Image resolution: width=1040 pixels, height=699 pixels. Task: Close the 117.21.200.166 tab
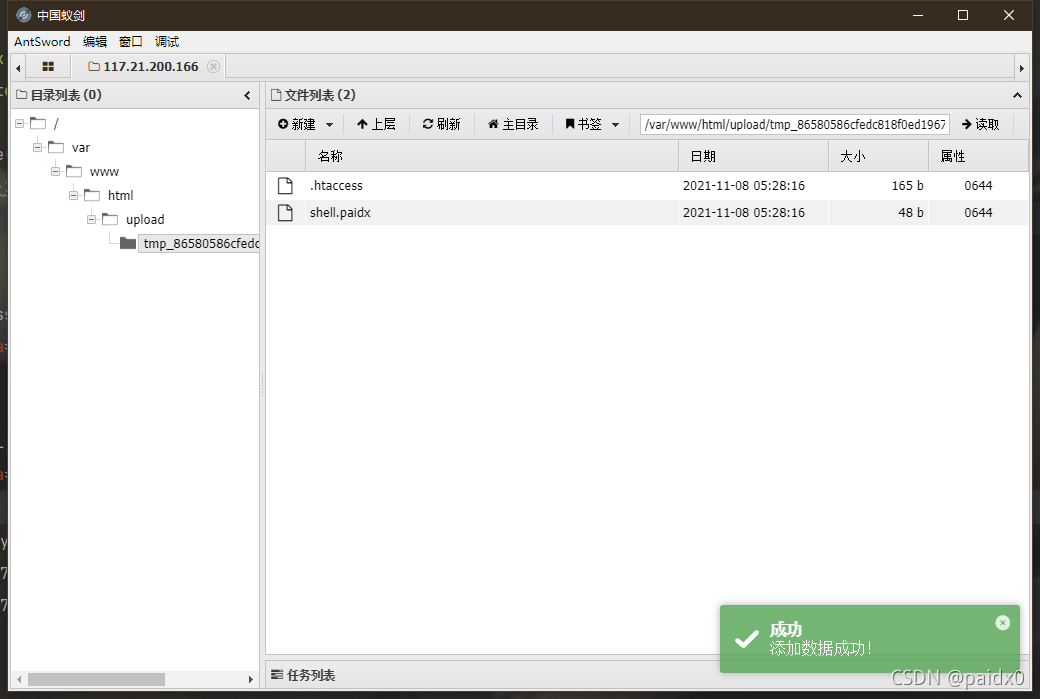tap(214, 66)
